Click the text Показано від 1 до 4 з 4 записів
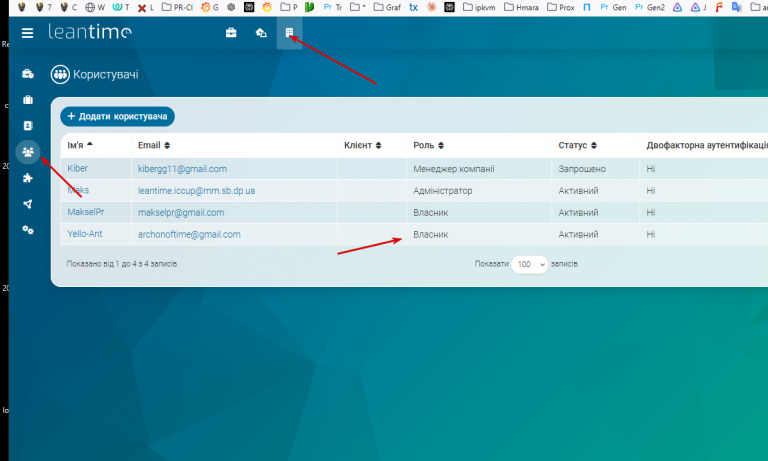 coord(121,264)
